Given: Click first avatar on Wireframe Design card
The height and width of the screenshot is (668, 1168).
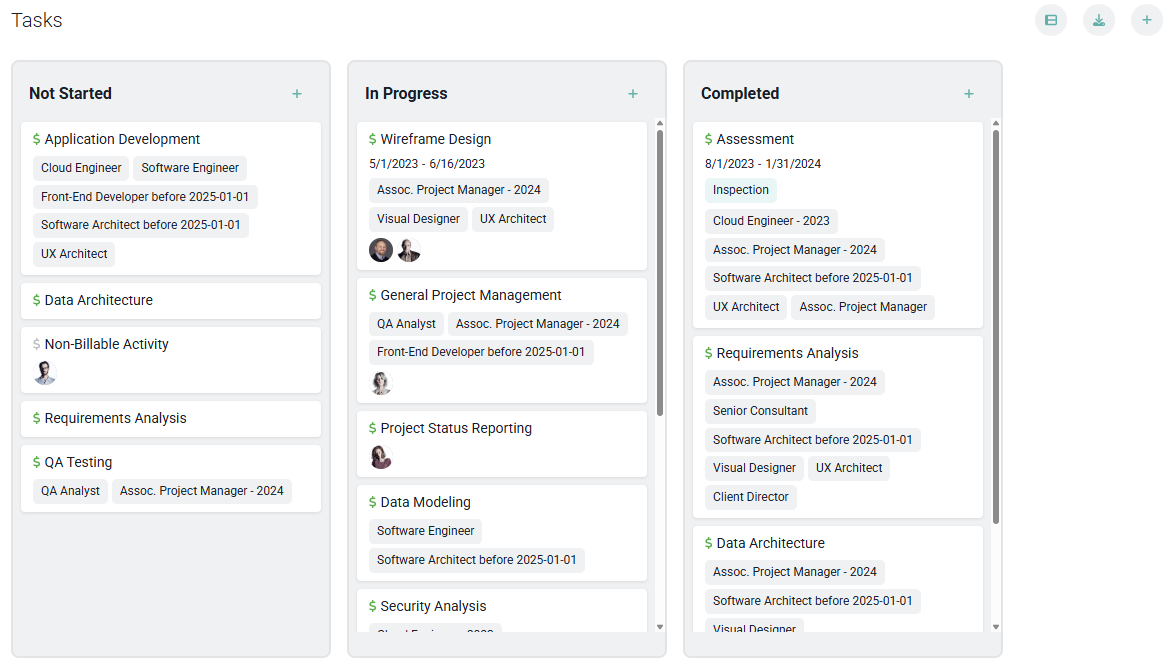Looking at the screenshot, I should tap(381, 250).
